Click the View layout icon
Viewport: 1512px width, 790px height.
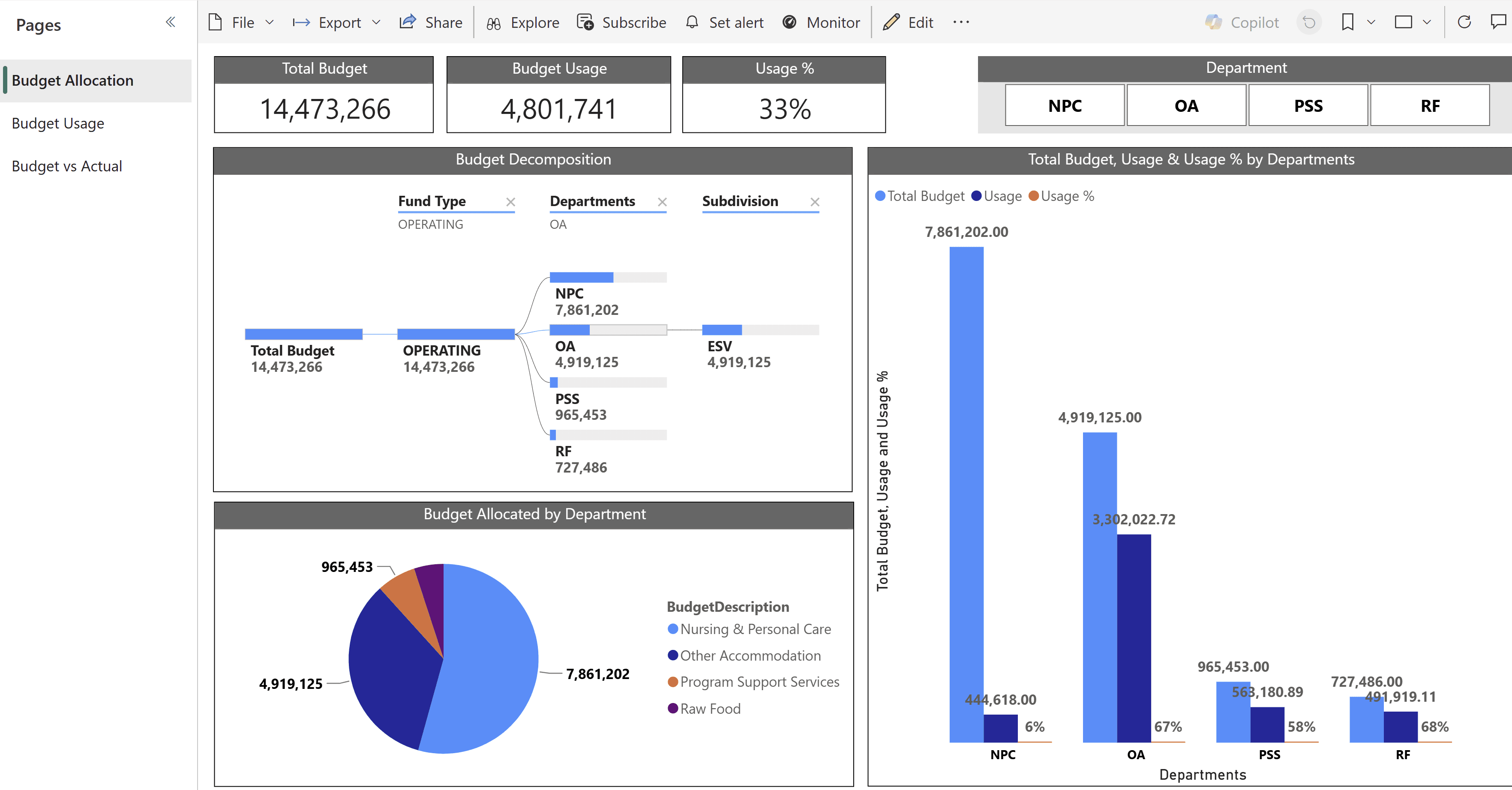coord(1404,22)
